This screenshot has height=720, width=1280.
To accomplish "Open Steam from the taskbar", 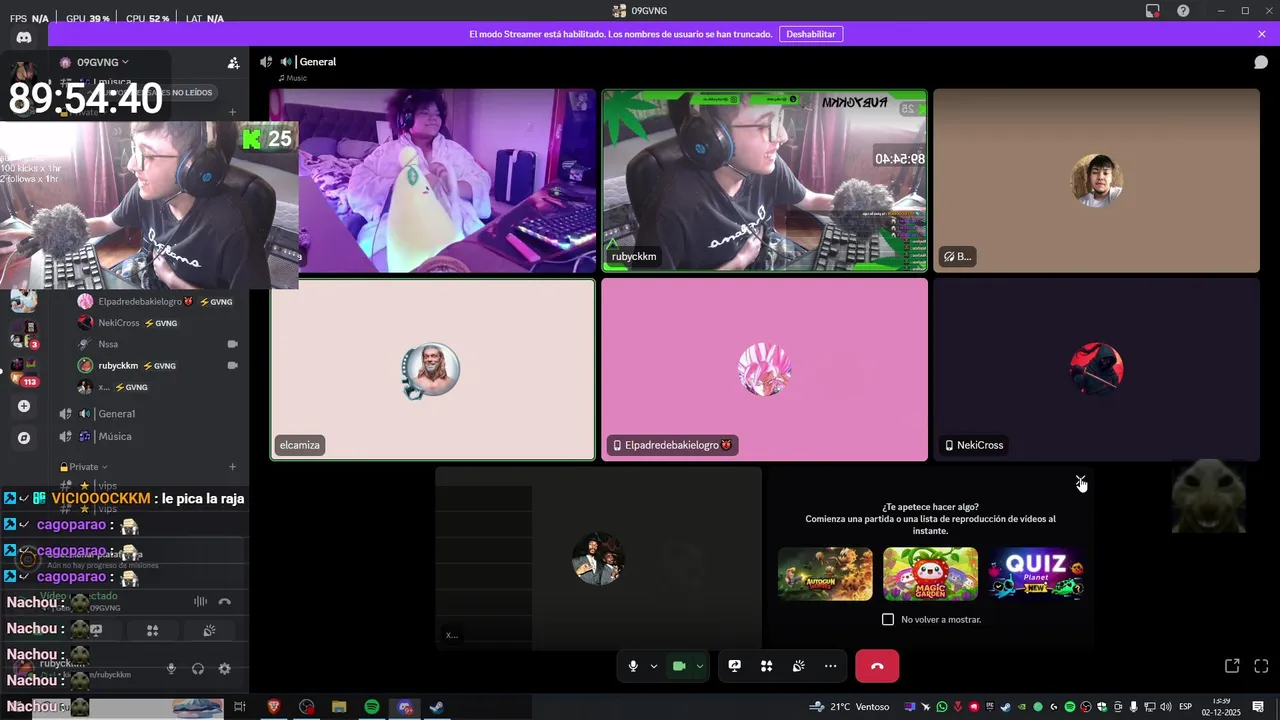I will click(x=436, y=707).
